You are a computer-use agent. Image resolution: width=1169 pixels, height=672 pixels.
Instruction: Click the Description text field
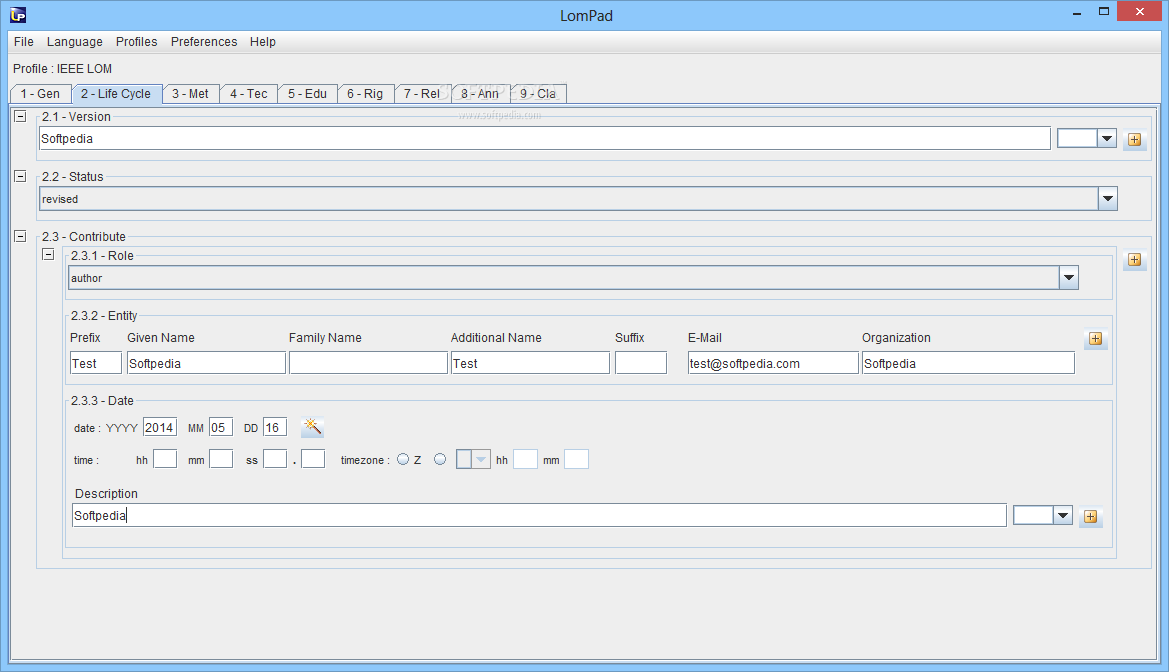(x=539, y=515)
